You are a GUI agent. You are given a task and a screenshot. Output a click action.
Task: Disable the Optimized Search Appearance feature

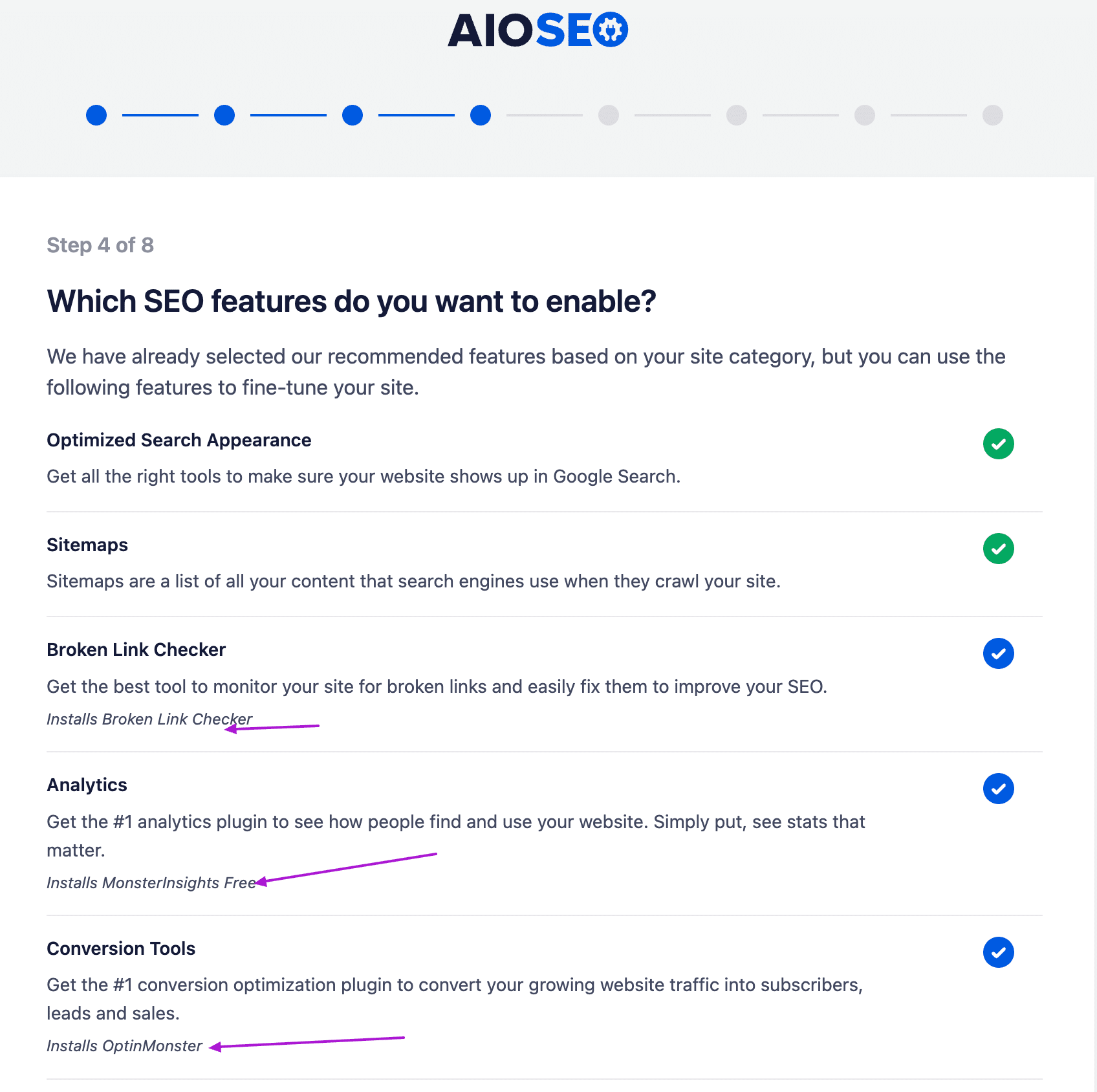998,444
